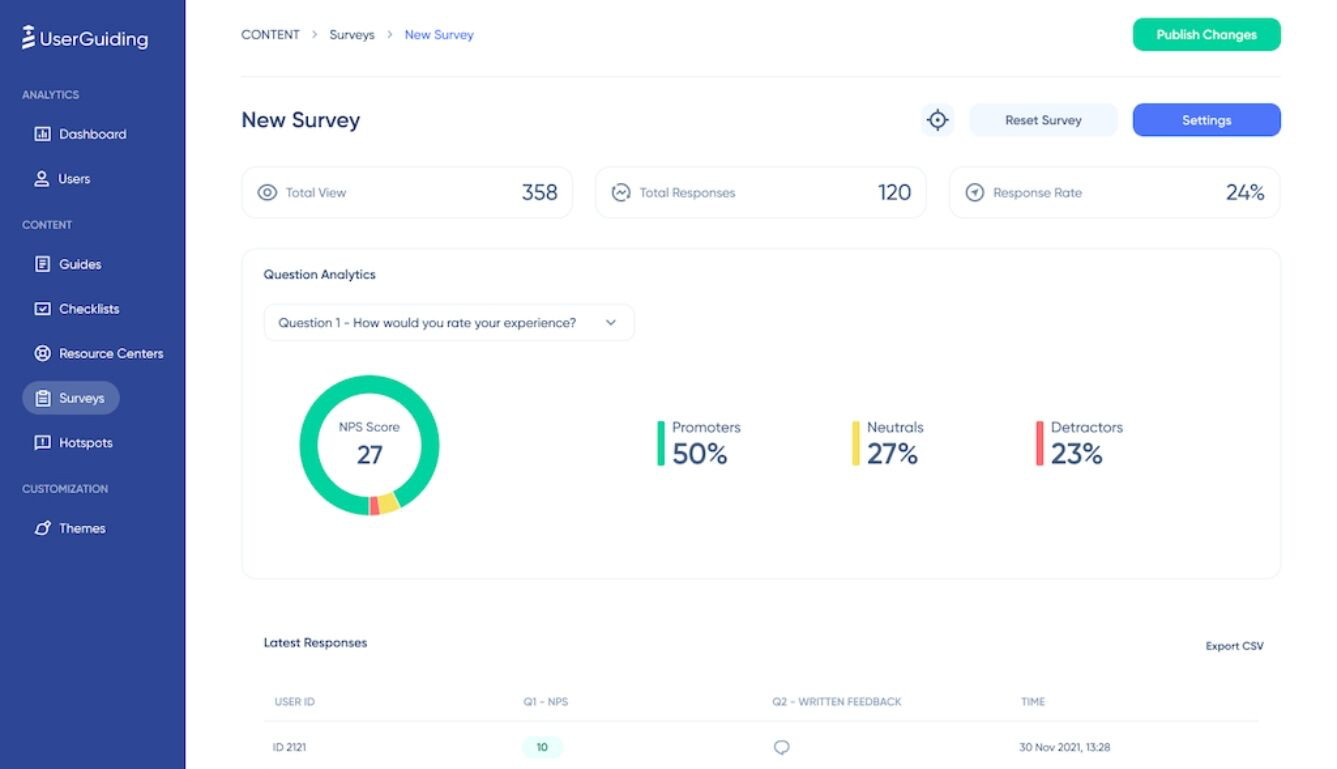Open the written feedback bubble for ID 2121
This screenshot has width=1337, height=769.
coord(781,747)
